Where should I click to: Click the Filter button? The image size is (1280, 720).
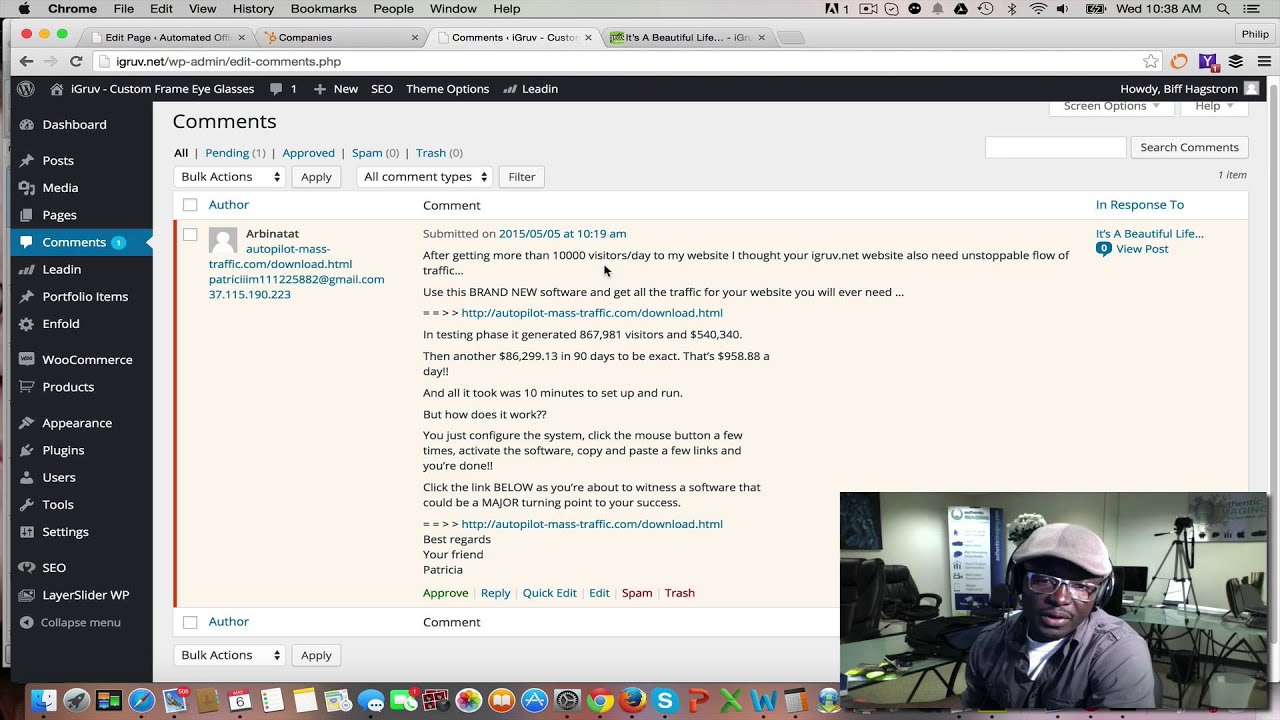pyautogui.click(x=522, y=177)
